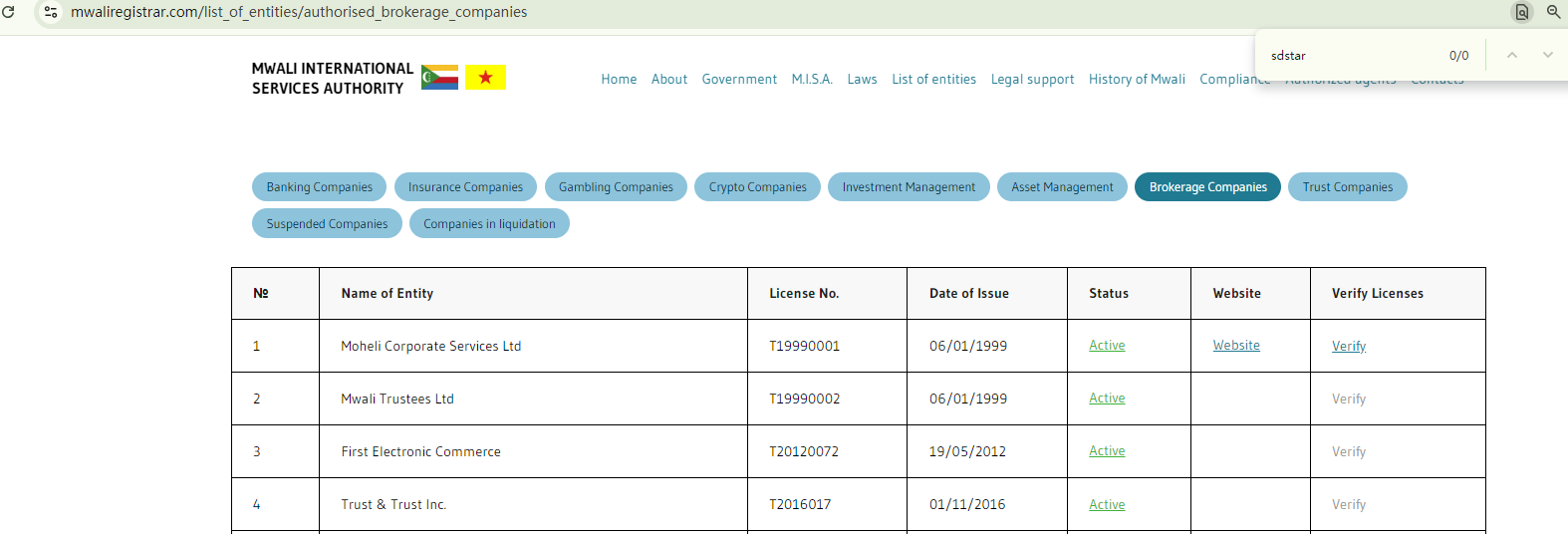
Task: Click Active status for Trust & Trust Inc.
Action: pos(1107,505)
